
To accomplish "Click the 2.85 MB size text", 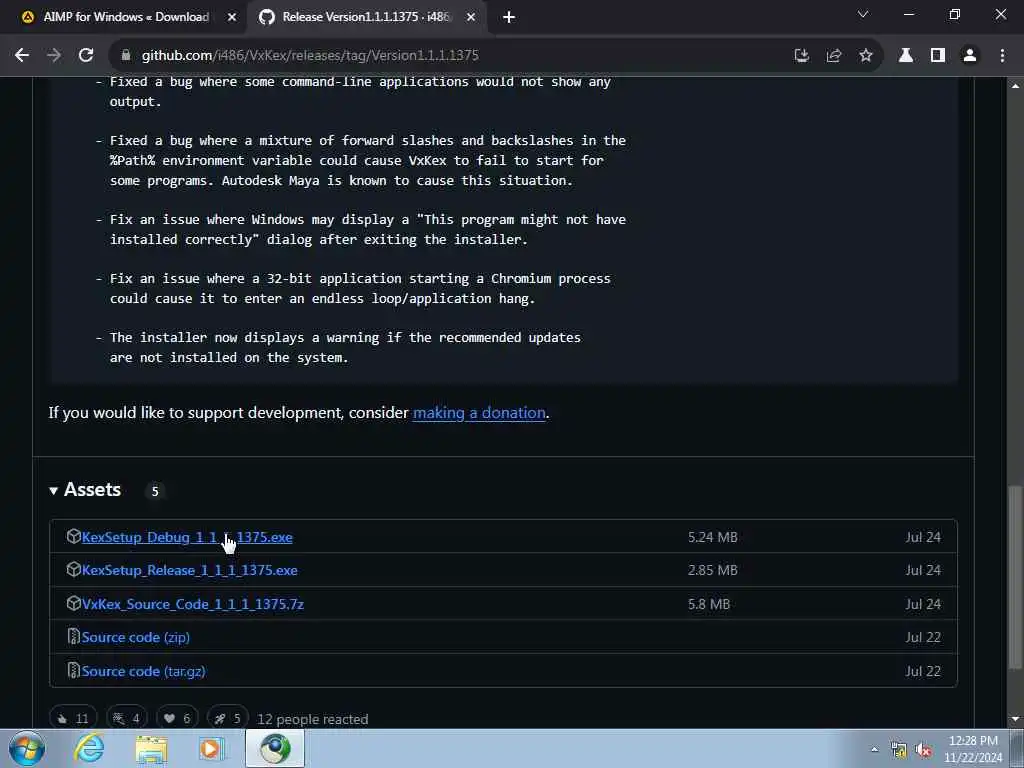I will (712, 570).
